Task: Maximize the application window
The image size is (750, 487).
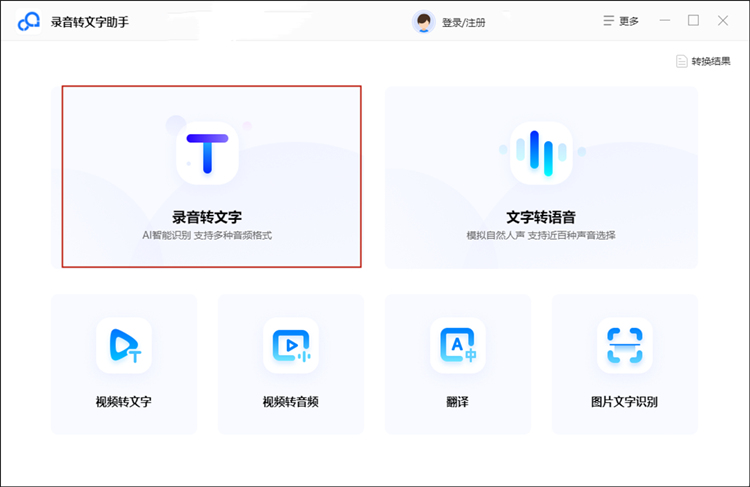Action: 694,21
